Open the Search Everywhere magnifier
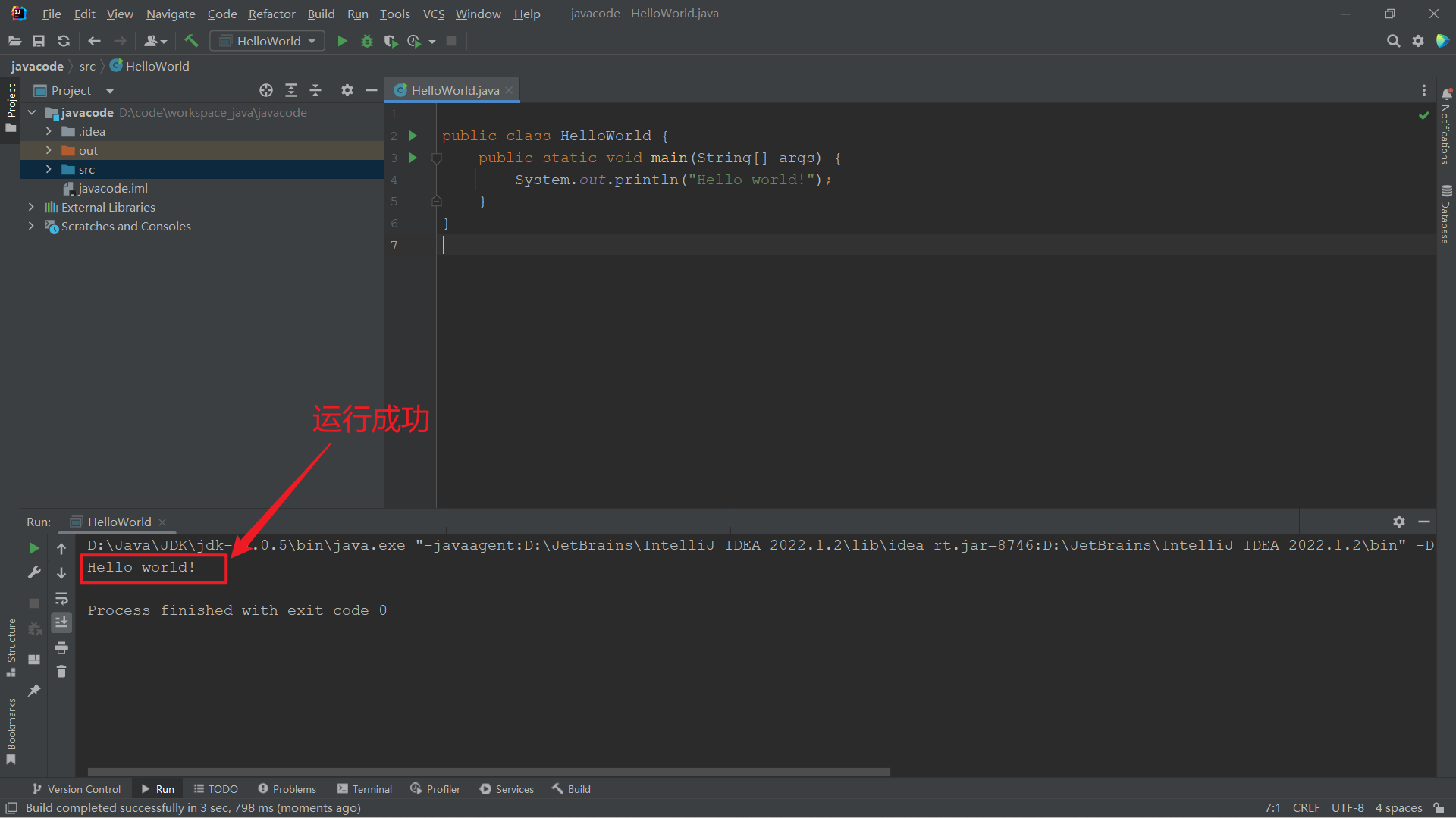Viewport: 1456px width, 818px height. click(1393, 41)
